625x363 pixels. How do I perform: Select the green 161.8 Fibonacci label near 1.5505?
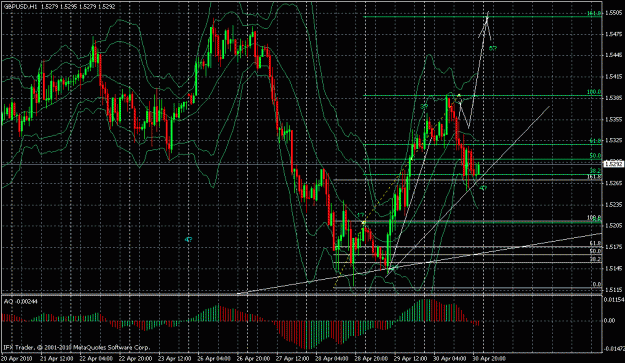pos(594,14)
